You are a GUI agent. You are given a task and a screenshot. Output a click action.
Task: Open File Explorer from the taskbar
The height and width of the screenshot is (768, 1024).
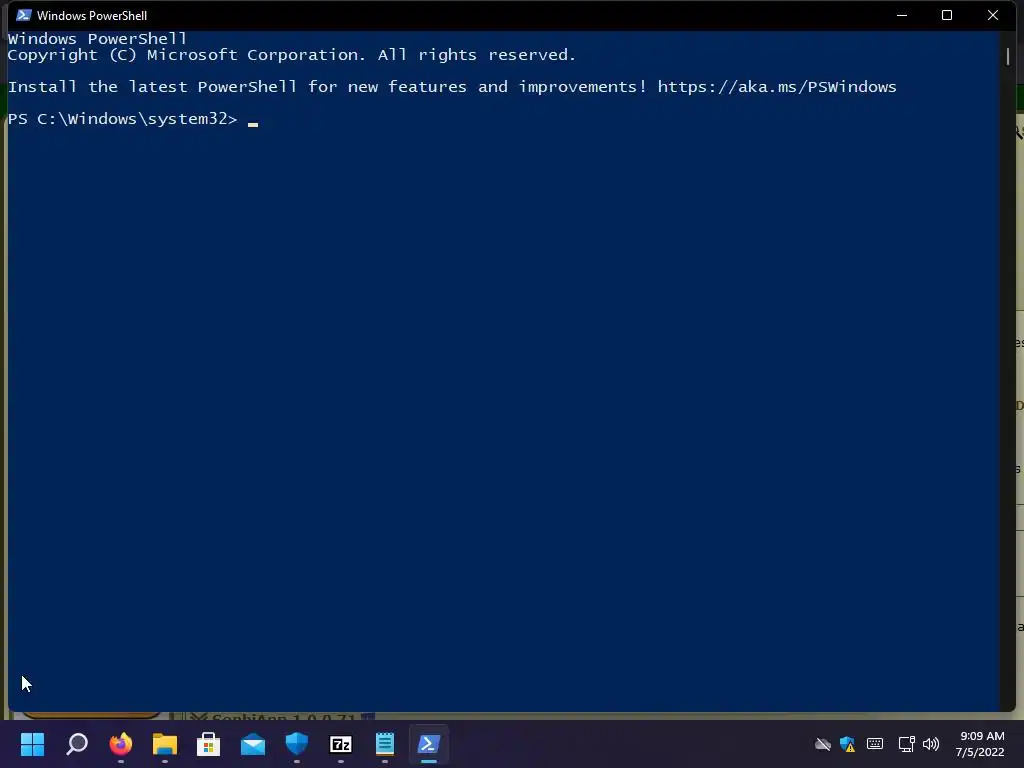point(165,744)
